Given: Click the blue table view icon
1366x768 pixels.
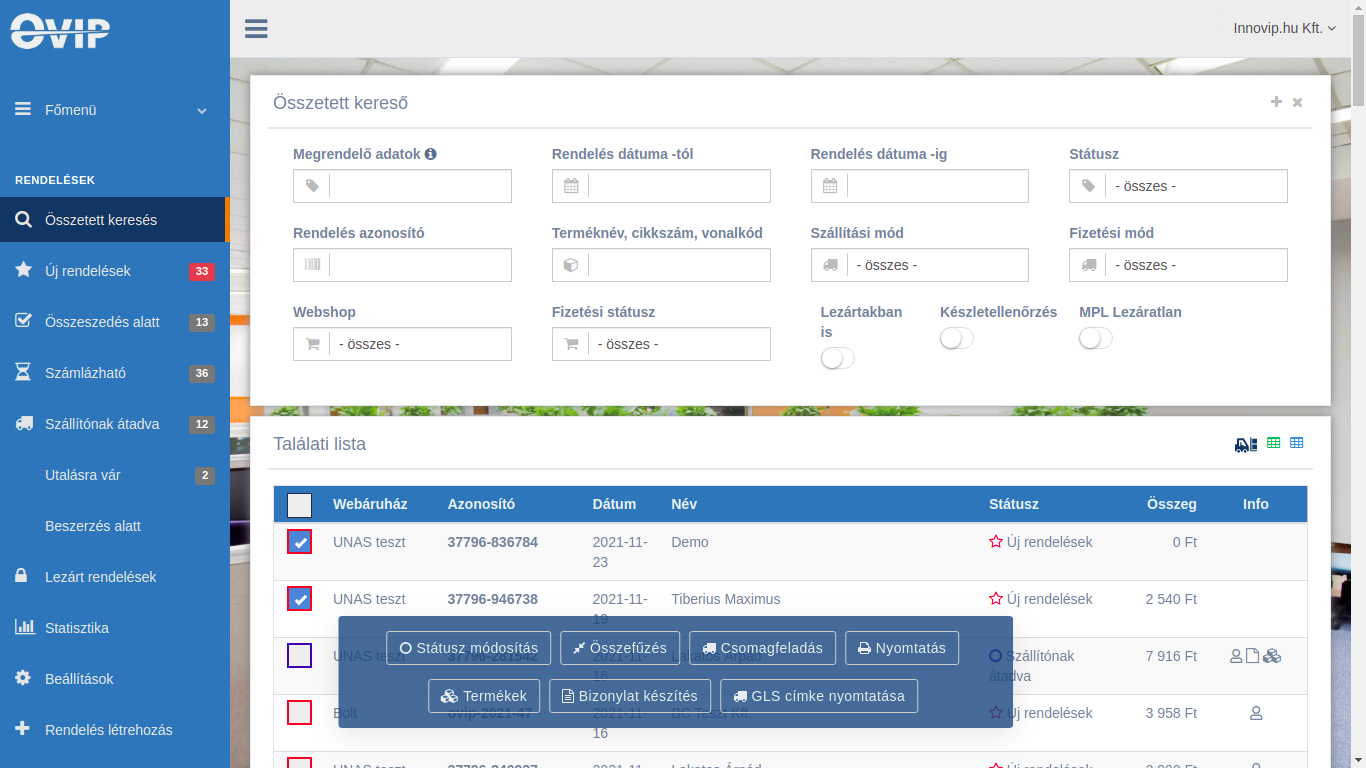Looking at the screenshot, I should point(1297,443).
